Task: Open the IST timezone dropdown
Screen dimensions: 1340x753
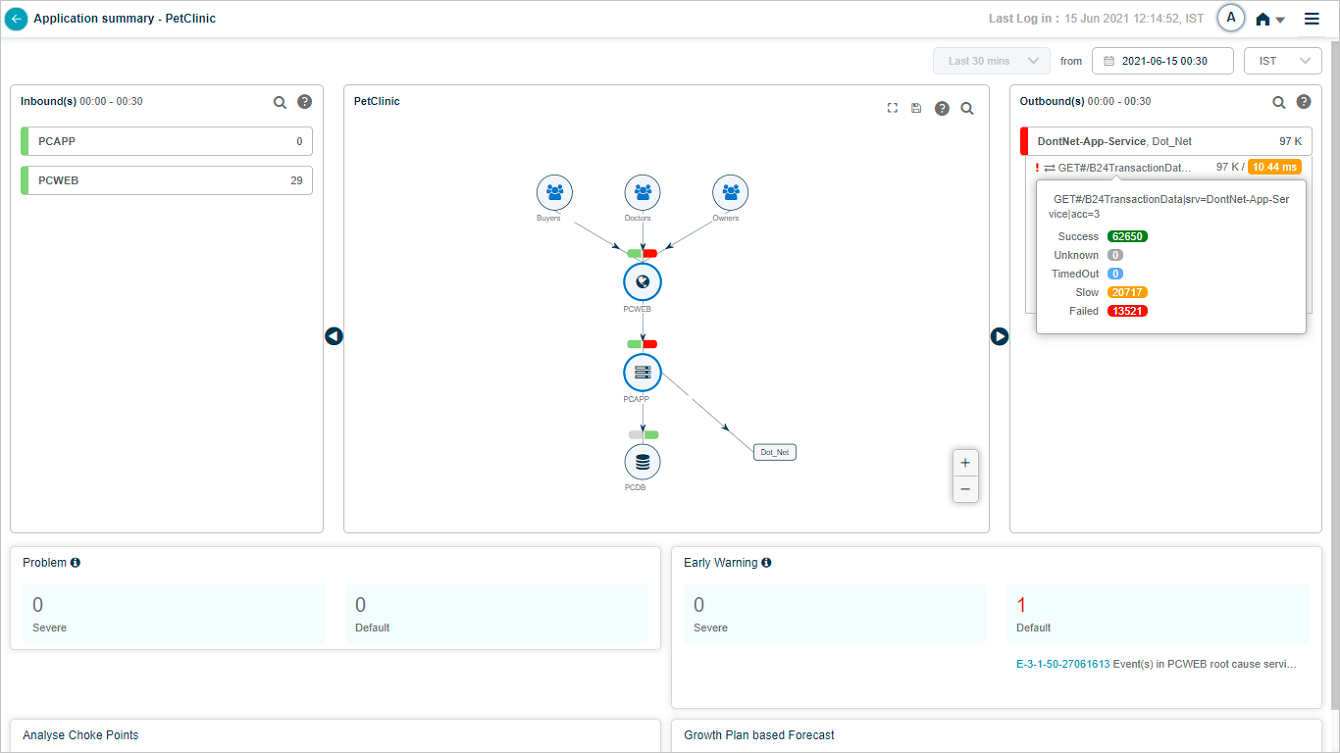Action: pos(1282,61)
